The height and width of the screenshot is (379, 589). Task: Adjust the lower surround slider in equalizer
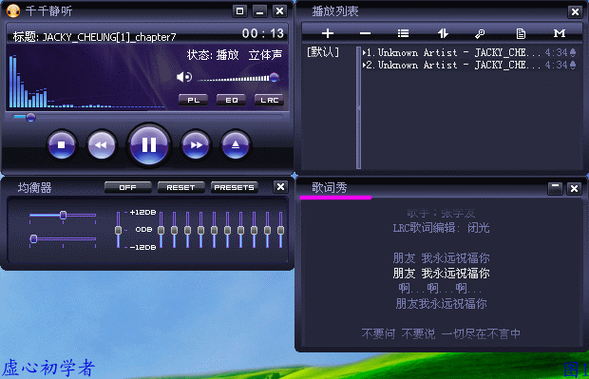[x=33, y=239]
